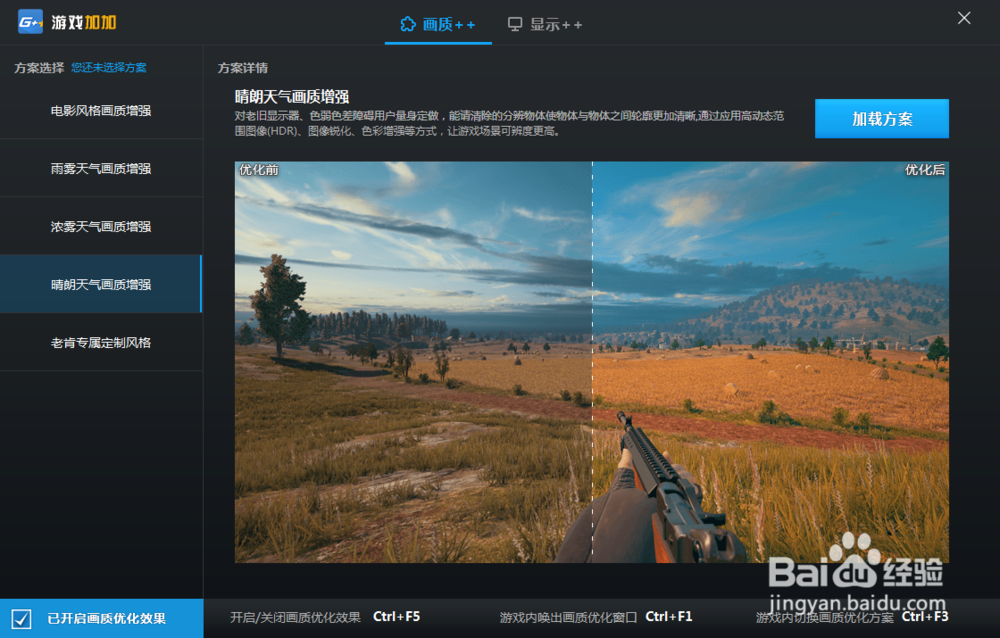Click the monitor icon on the 显示++ tab
1000x638 pixels.
pos(514,23)
